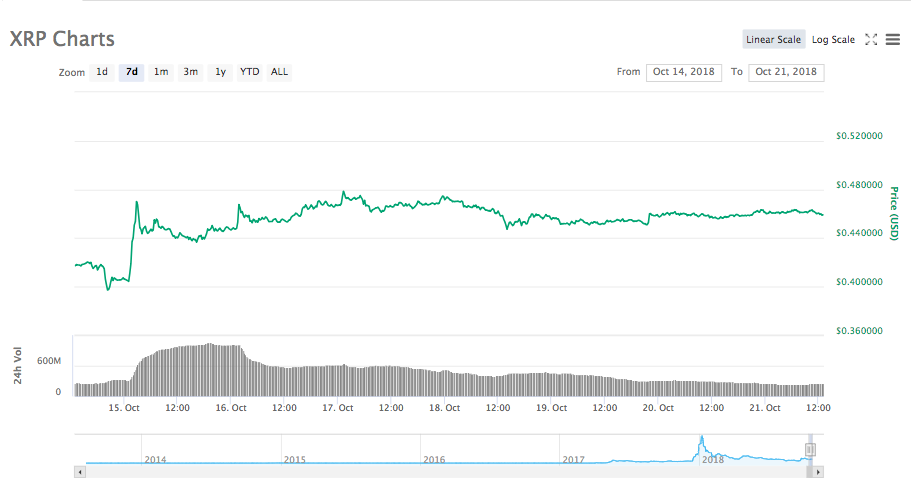
Task: Grab the navigator right range handle
Action: pyautogui.click(x=810, y=449)
